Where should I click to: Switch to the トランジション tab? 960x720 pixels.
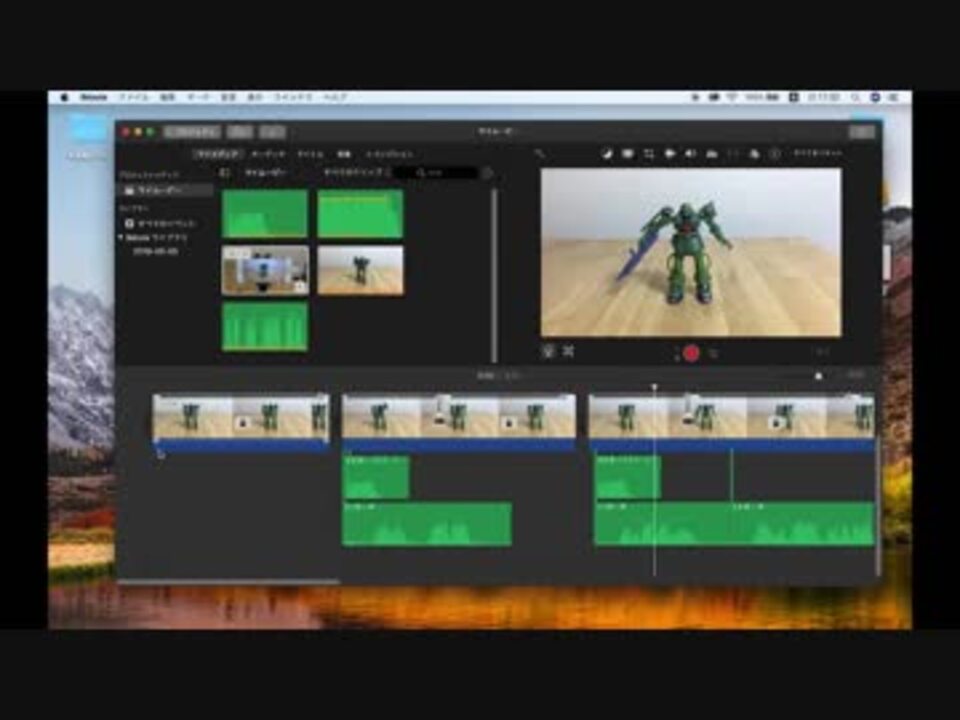[x=389, y=154]
